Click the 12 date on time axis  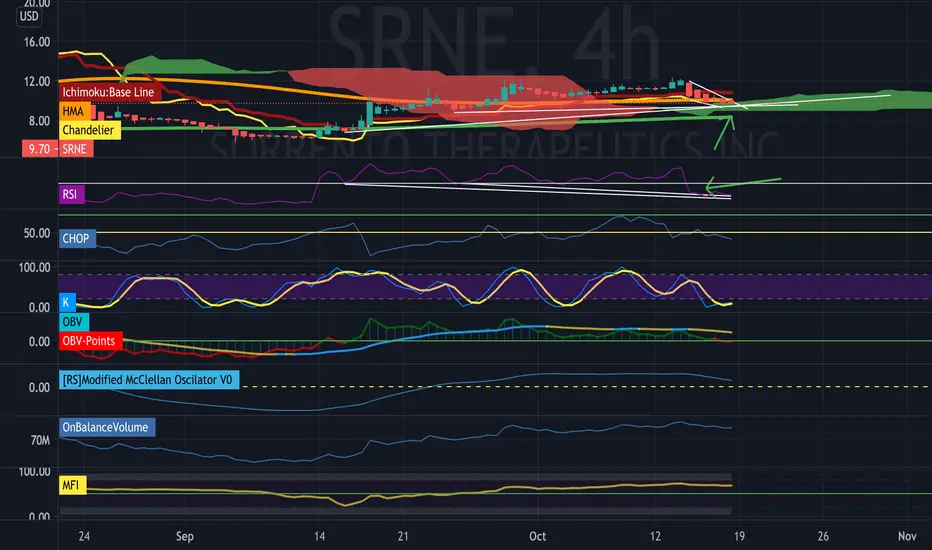655,536
